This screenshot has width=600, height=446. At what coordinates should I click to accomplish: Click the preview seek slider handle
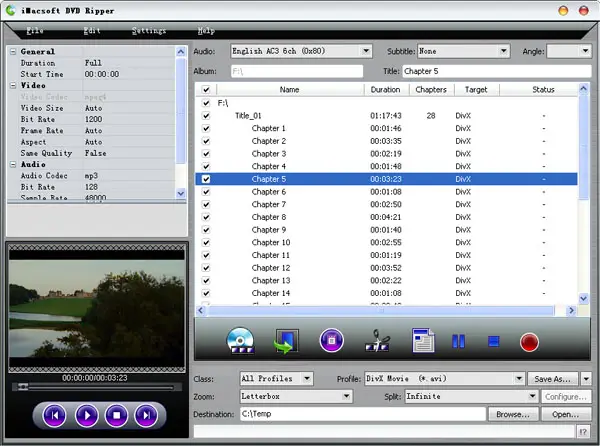pyautogui.click(x=23, y=387)
